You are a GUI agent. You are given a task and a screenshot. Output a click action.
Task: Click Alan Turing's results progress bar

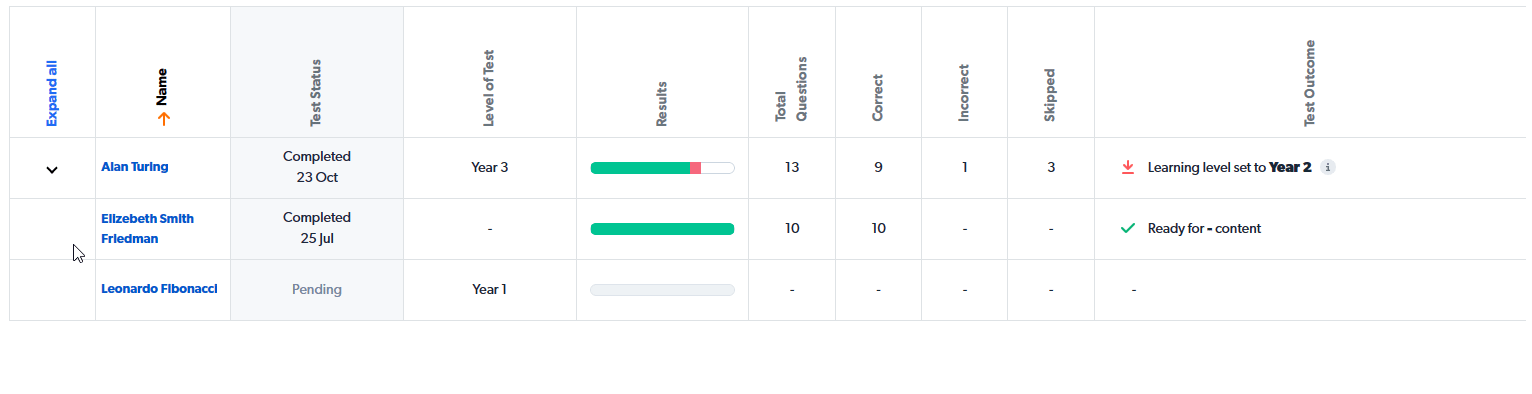662,168
